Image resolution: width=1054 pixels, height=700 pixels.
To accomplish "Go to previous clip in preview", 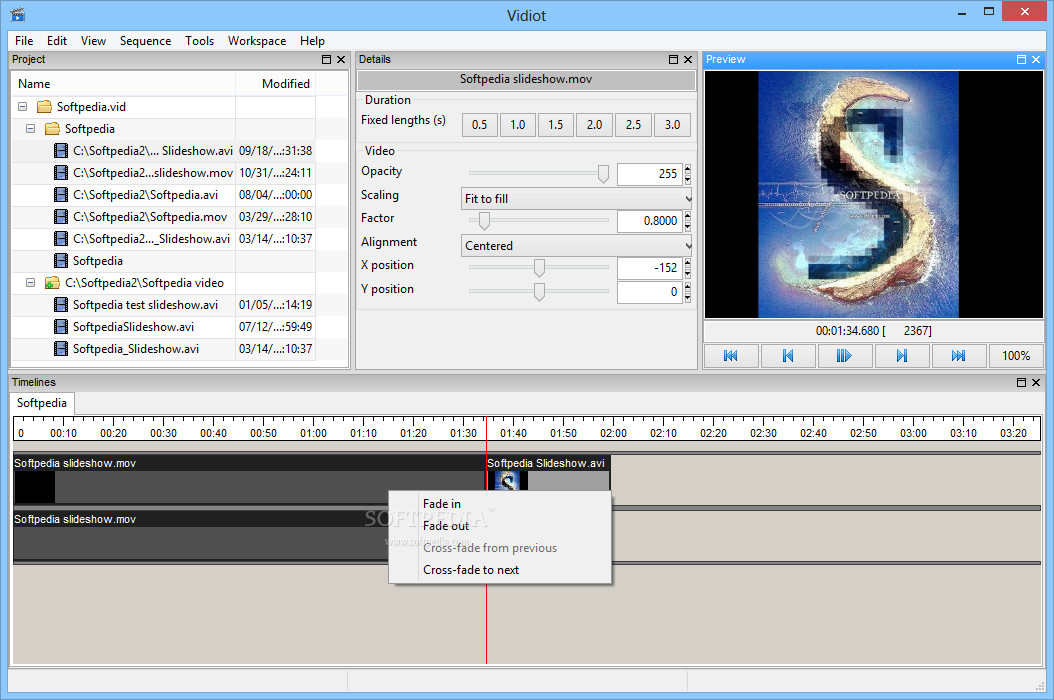I will (x=788, y=356).
